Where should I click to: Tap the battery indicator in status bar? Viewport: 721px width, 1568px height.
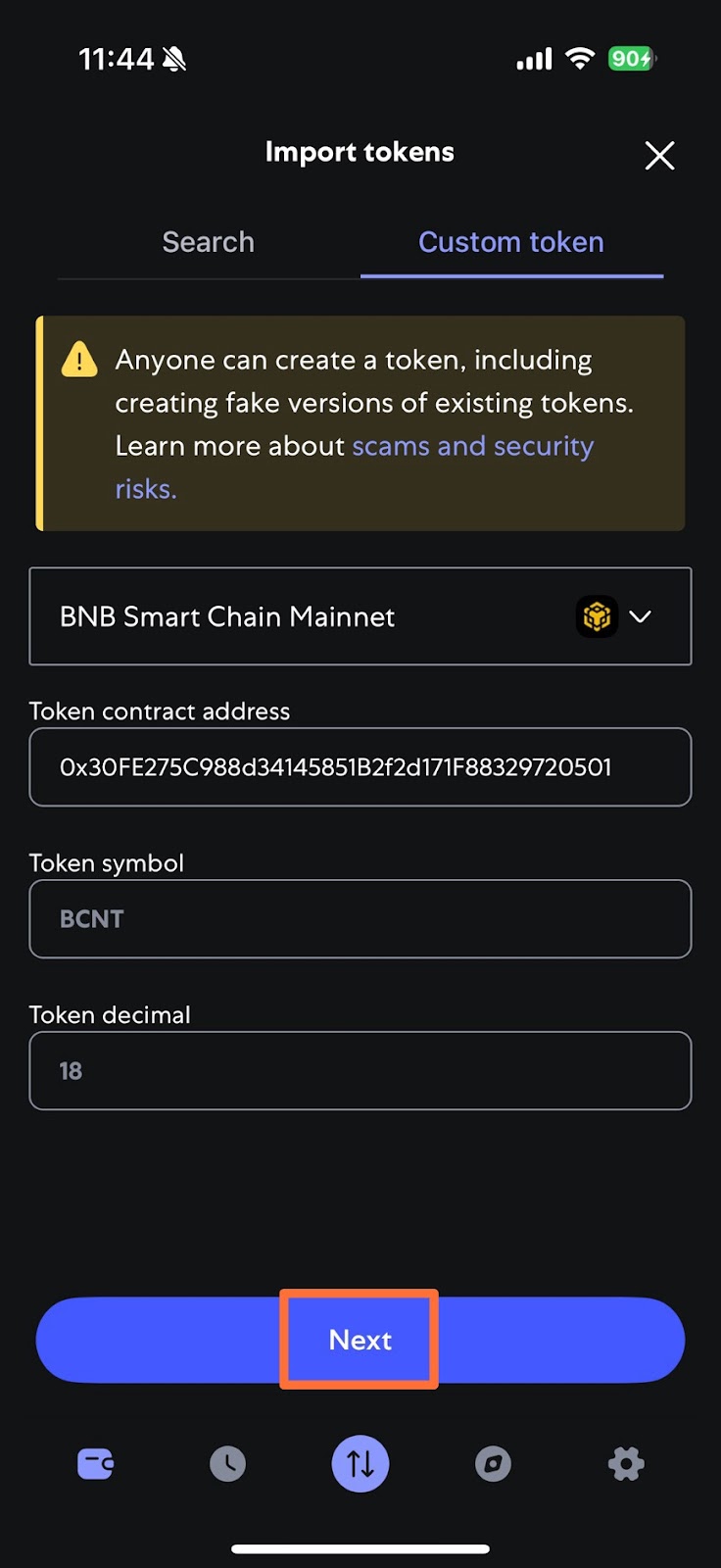coord(632,59)
